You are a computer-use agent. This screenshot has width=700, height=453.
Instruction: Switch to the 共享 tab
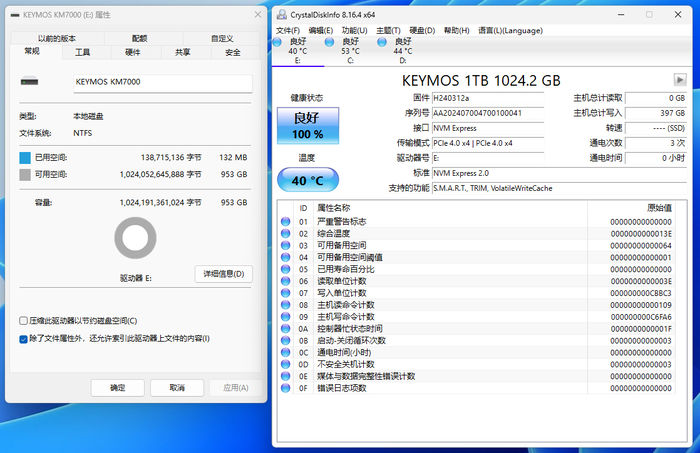click(183, 52)
